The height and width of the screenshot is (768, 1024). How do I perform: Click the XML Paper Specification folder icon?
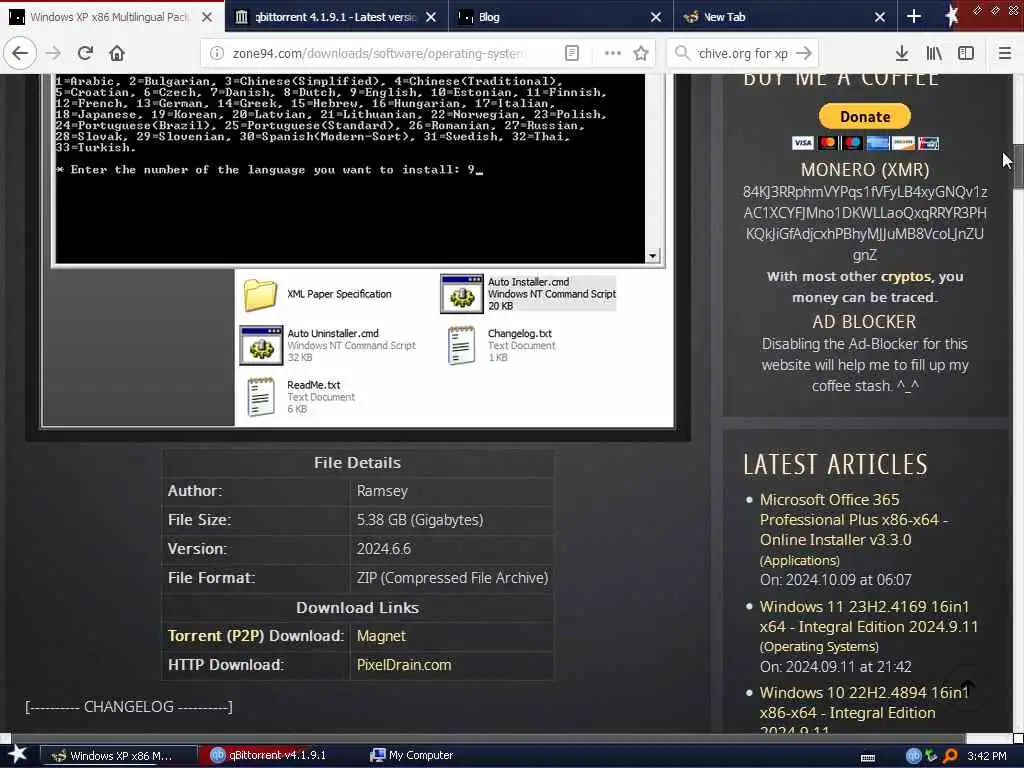click(x=261, y=295)
